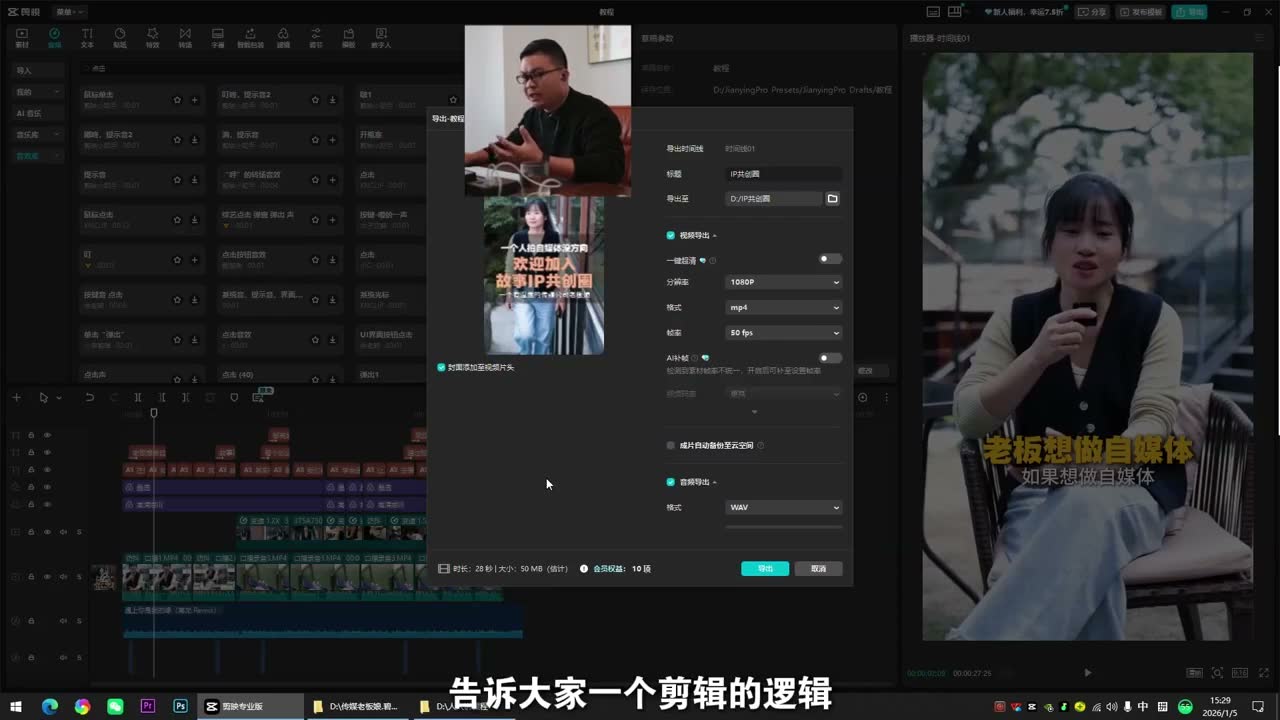
Task: Open the 转场 transitions tab
Action: 185,38
